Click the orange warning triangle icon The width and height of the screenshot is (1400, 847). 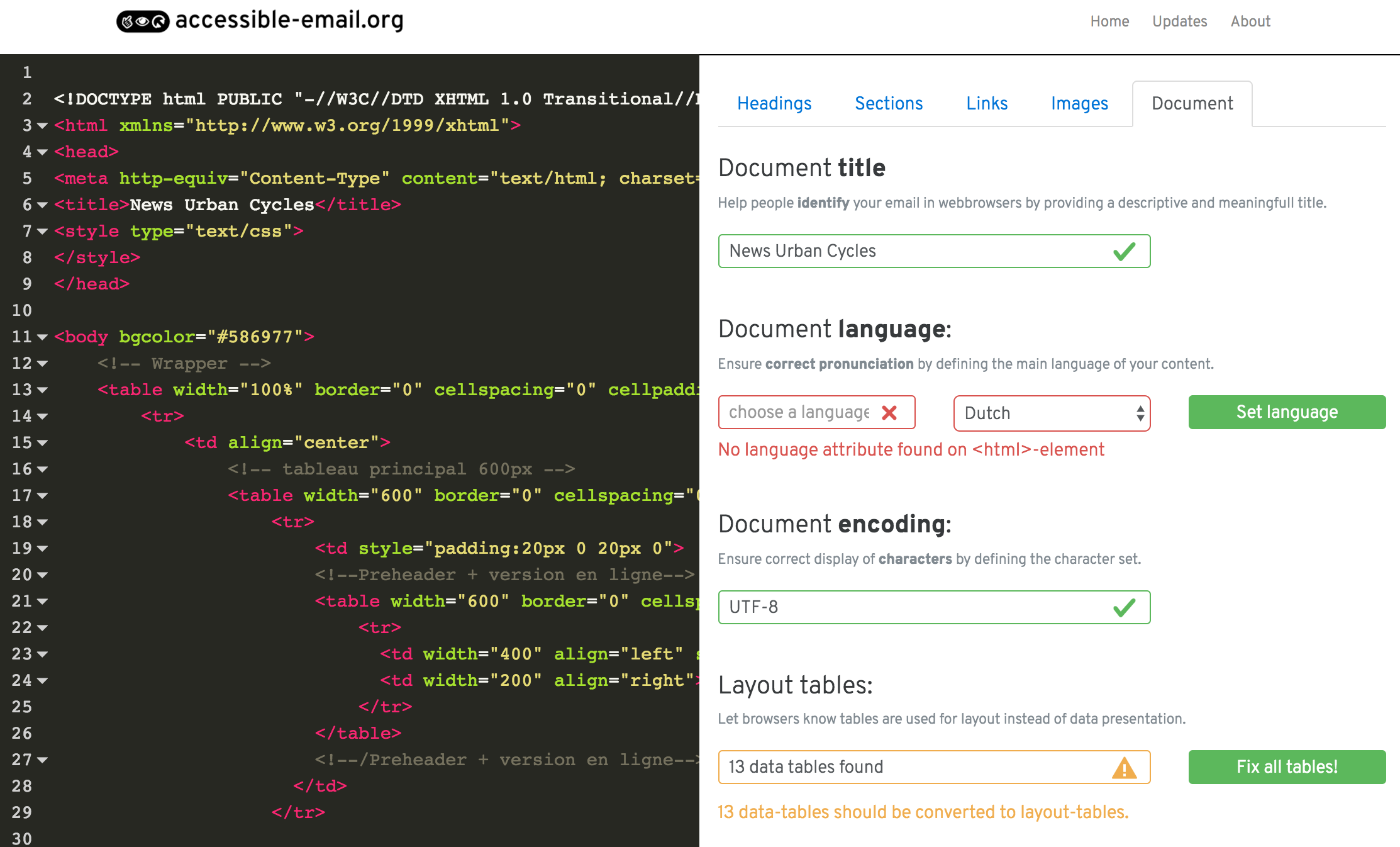1124,768
